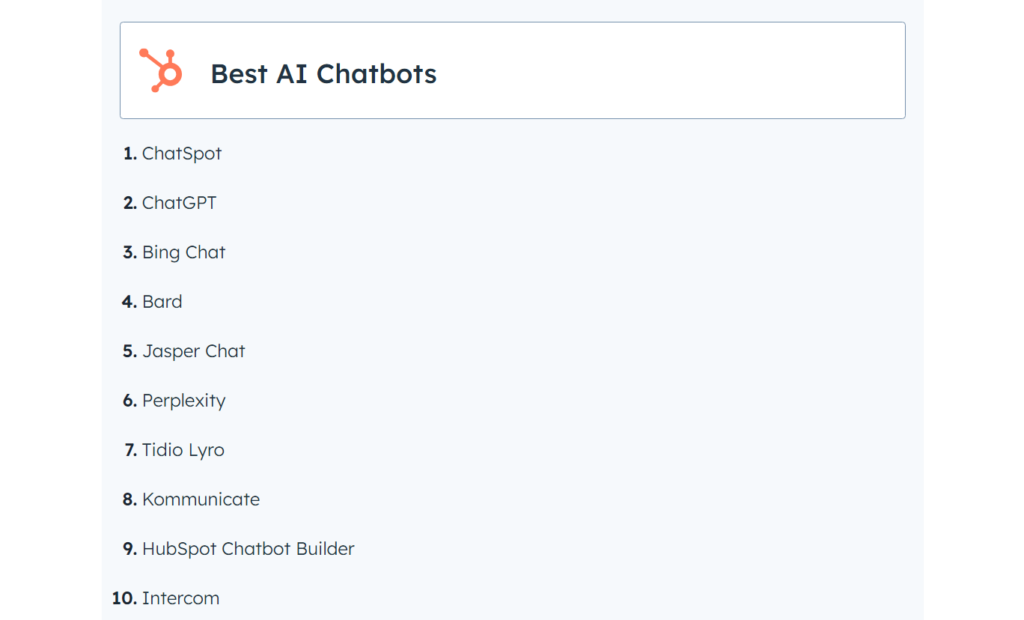Viewport: 1024px width, 620px height.
Task: Click the HubSpot sprocket logo
Action: [161, 70]
